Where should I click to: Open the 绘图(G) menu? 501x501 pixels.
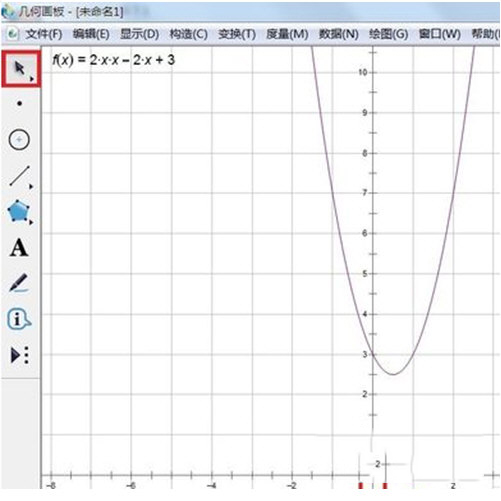coord(388,34)
